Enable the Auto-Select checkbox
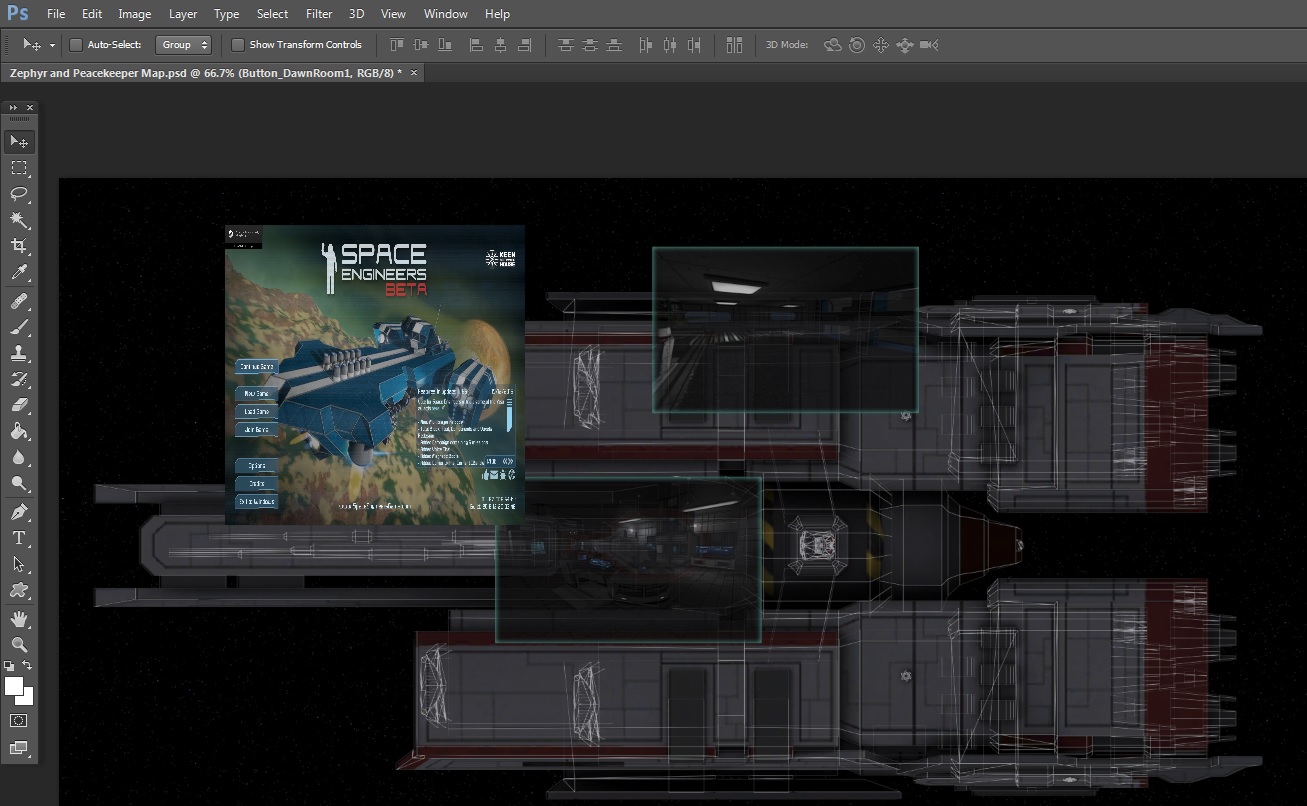Viewport: 1307px width, 806px height. point(75,45)
